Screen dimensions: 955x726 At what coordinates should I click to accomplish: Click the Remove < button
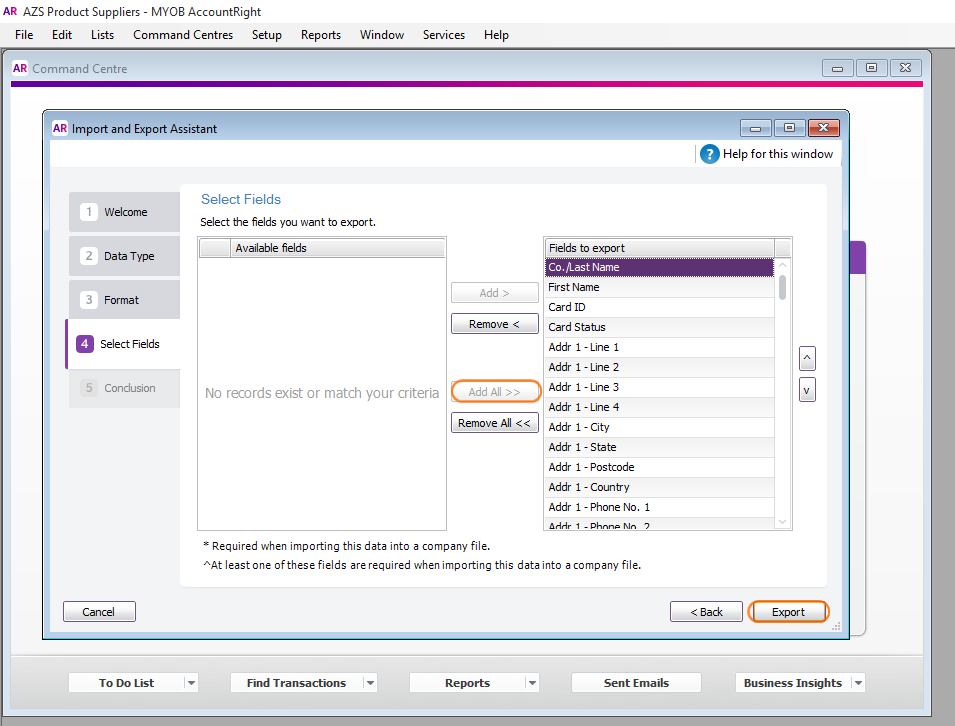[x=495, y=324]
